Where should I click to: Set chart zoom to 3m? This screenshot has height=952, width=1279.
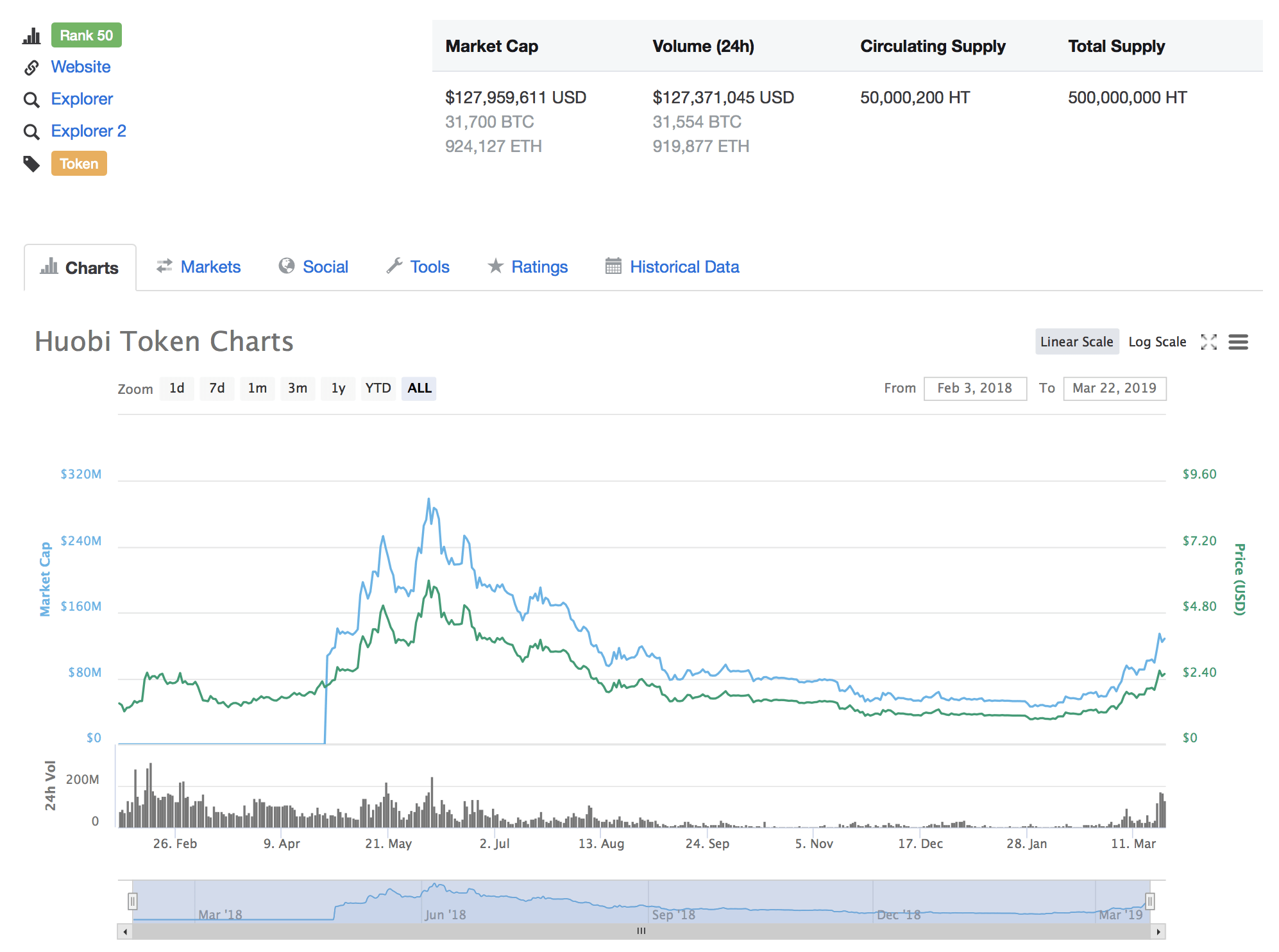pyautogui.click(x=298, y=388)
